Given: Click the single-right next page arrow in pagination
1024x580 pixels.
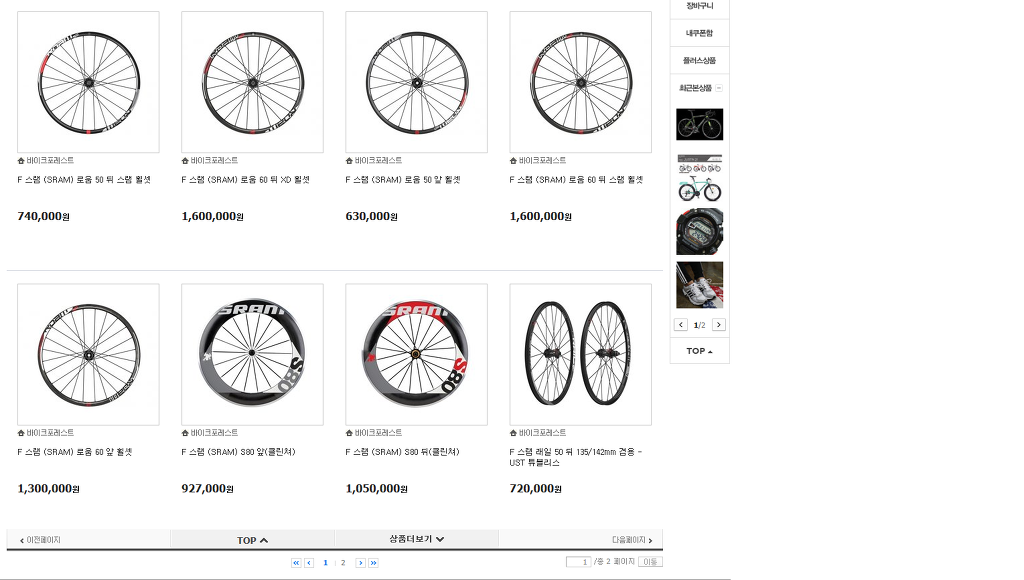Looking at the screenshot, I should click(x=360, y=562).
